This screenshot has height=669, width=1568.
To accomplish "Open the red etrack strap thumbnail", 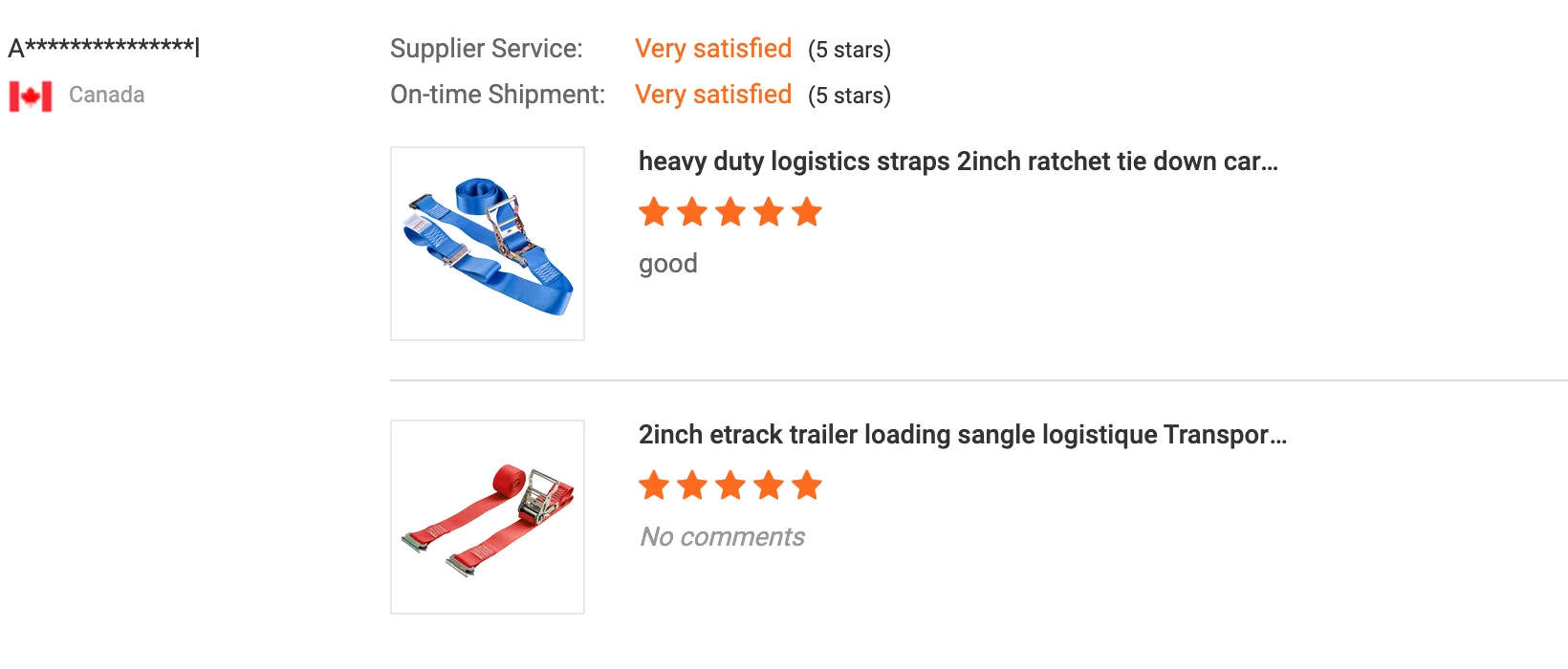I will tap(488, 517).
